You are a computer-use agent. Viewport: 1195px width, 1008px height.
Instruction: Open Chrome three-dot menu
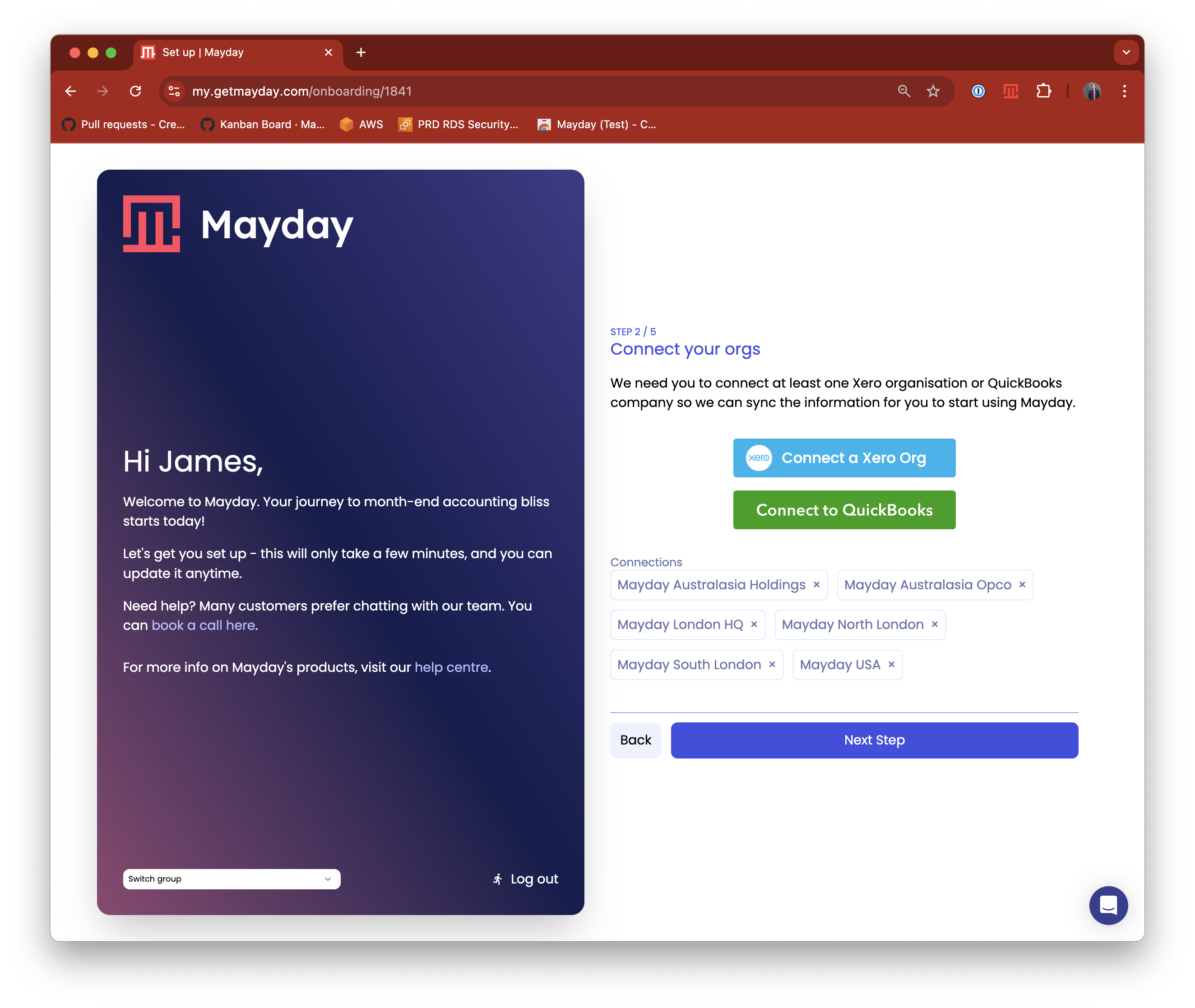click(x=1124, y=92)
